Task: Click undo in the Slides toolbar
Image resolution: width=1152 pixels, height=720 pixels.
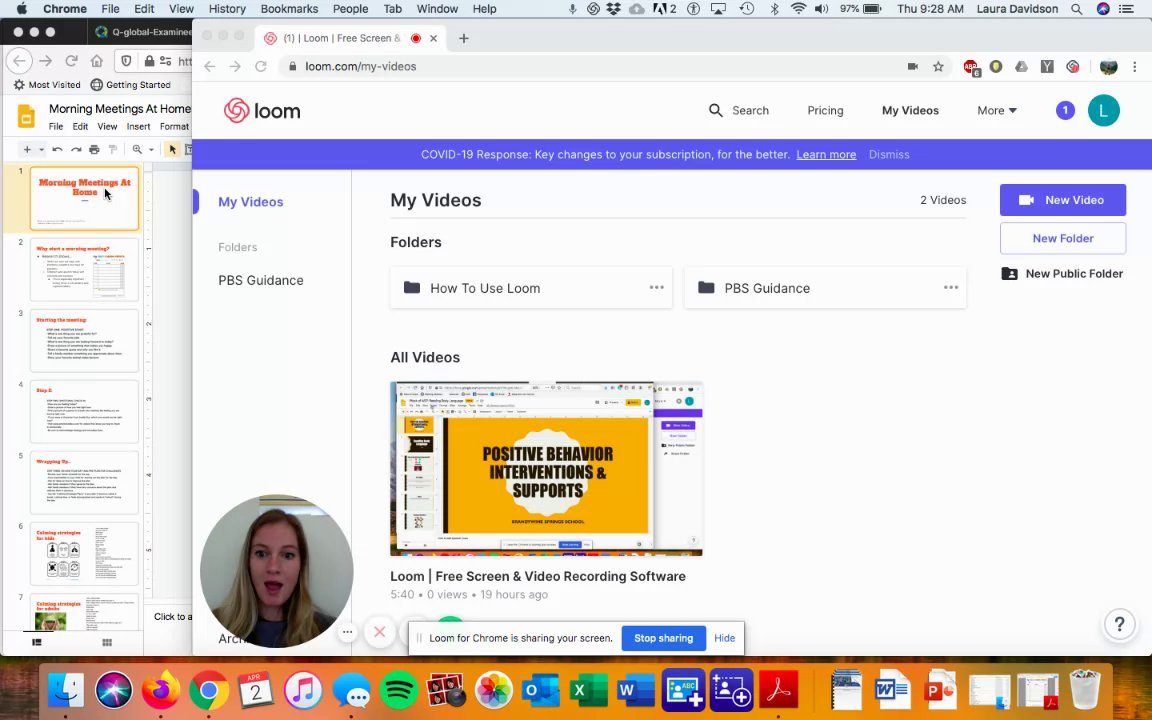Action: pos(57,149)
